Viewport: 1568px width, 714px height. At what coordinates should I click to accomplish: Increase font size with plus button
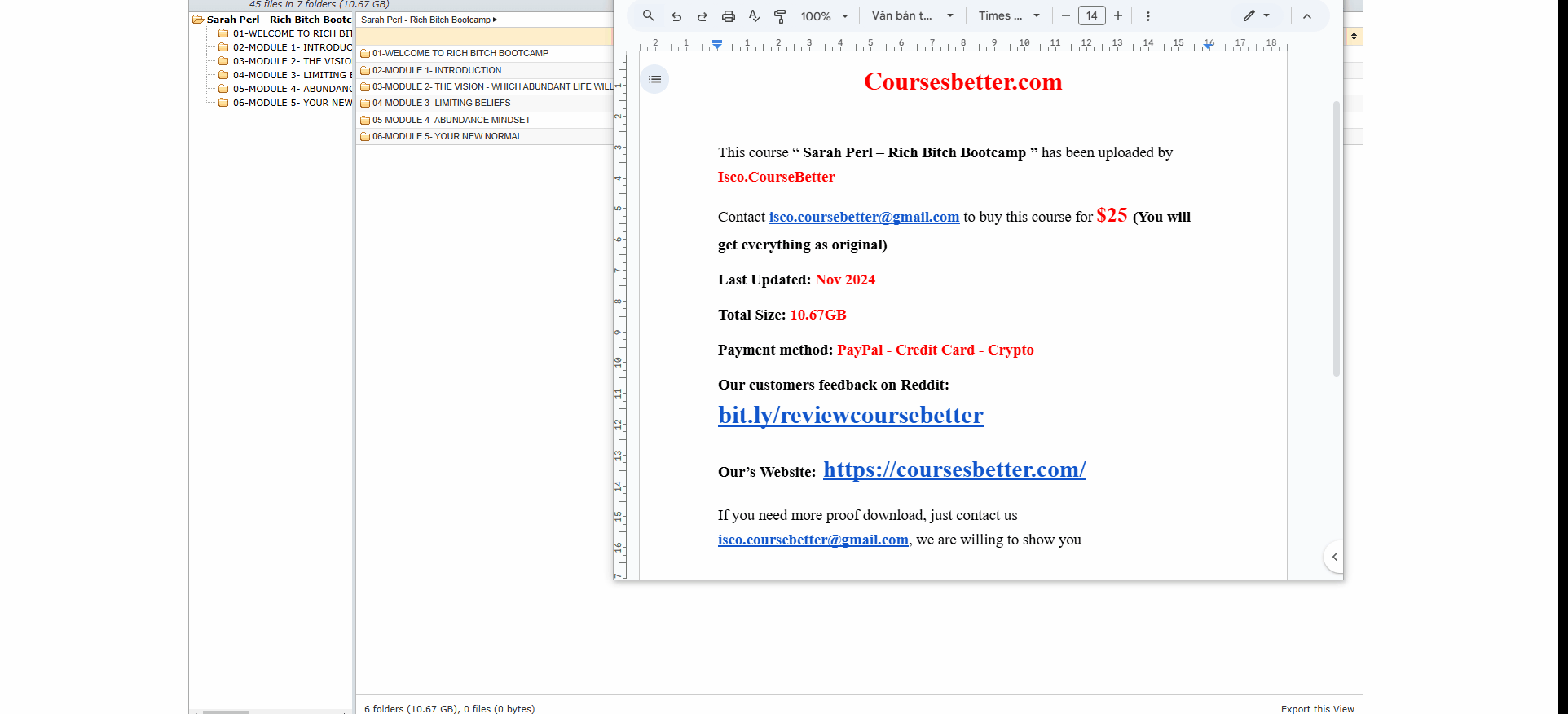(x=1118, y=16)
